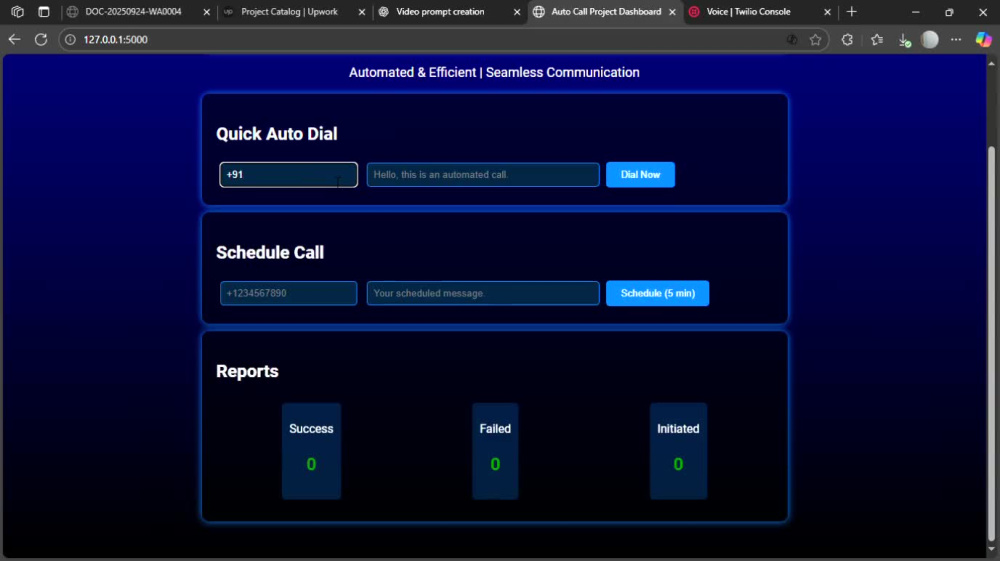Click the Schedule Call phone number field
Image resolution: width=1000 pixels, height=561 pixels.
tap(288, 293)
